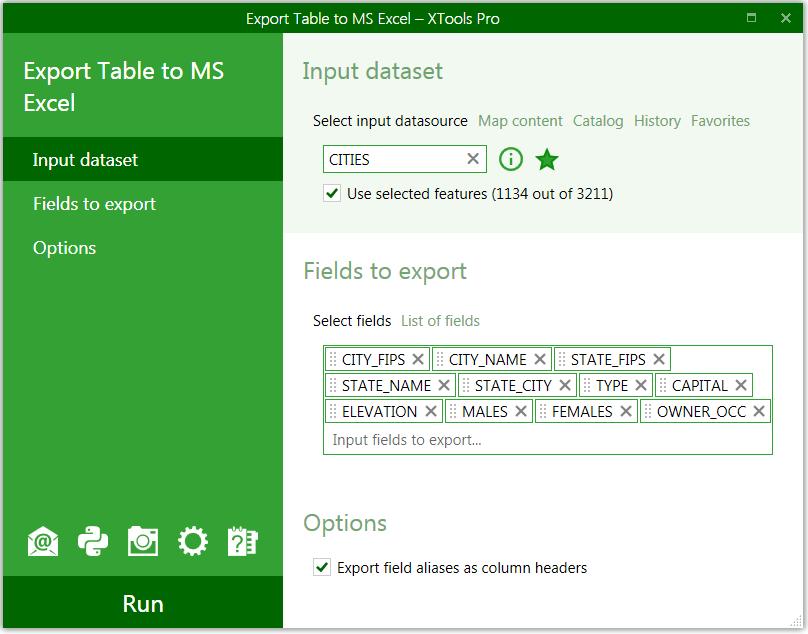This screenshot has width=808, height=634.
Task: Remove the OWNER_OCC field tag
Action: point(759,411)
